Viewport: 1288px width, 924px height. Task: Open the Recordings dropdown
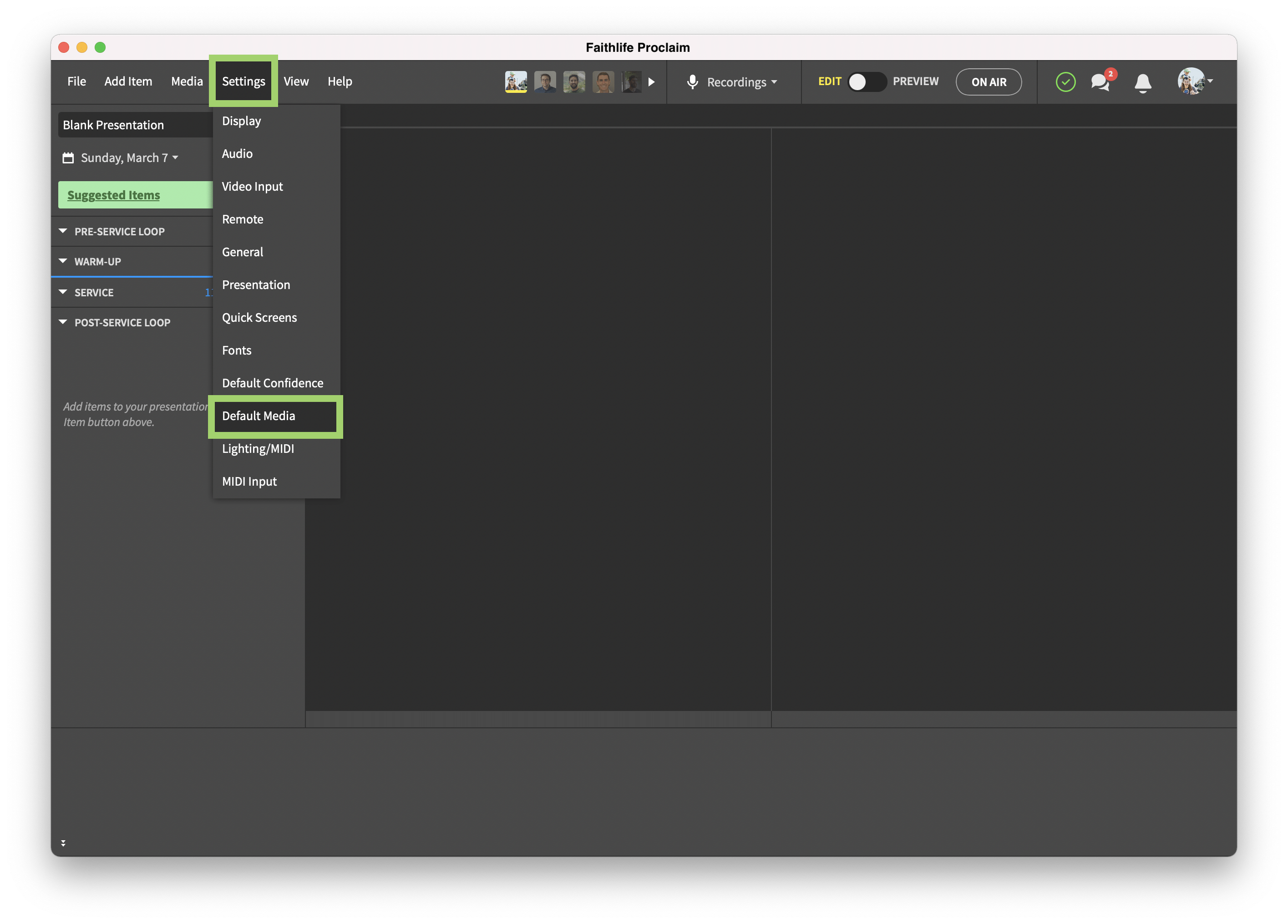point(742,82)
